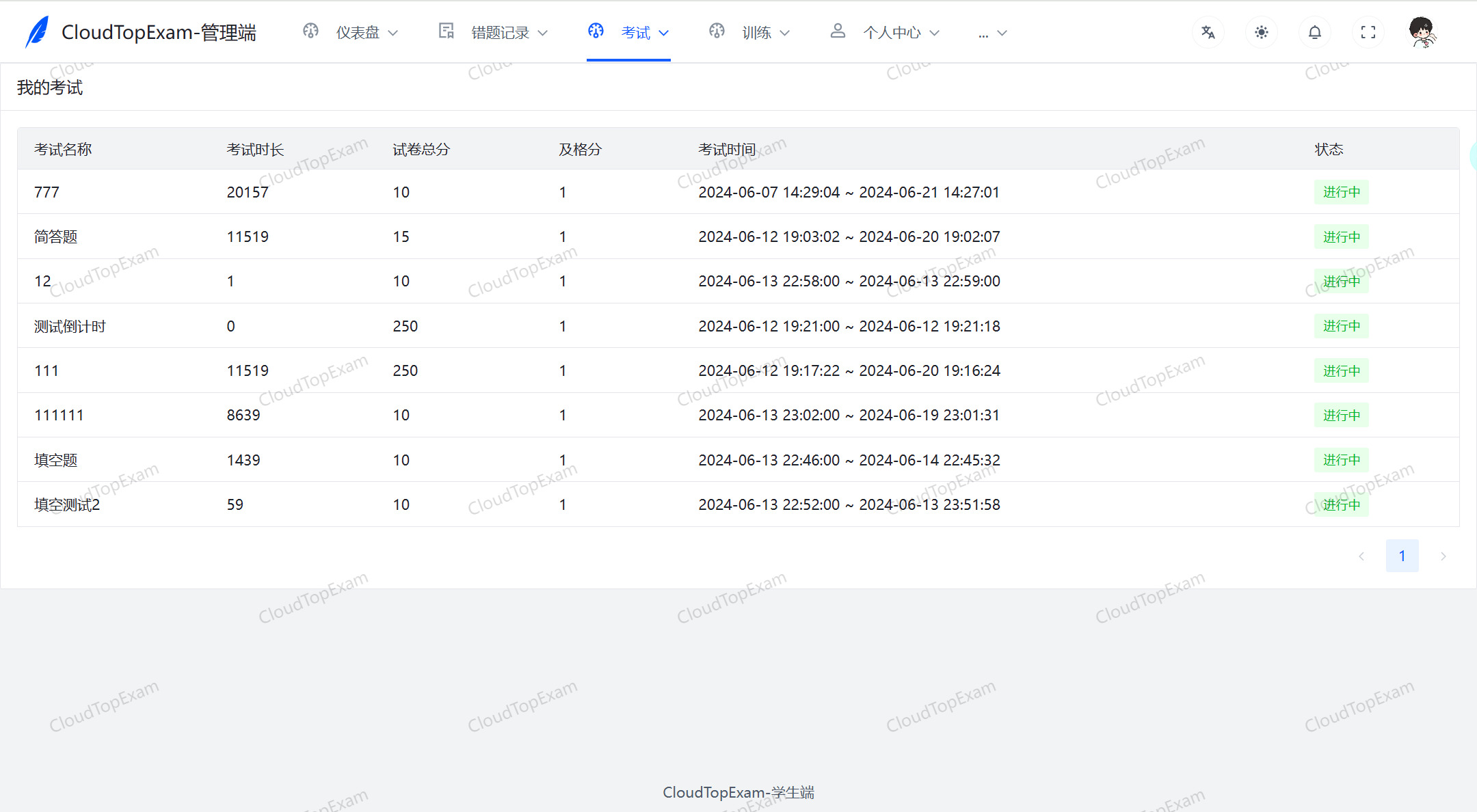Navigate to 仪表盘 from the menu
Image resolution: width=1477 pixels, height=812 pixels.
click(357, 31)
